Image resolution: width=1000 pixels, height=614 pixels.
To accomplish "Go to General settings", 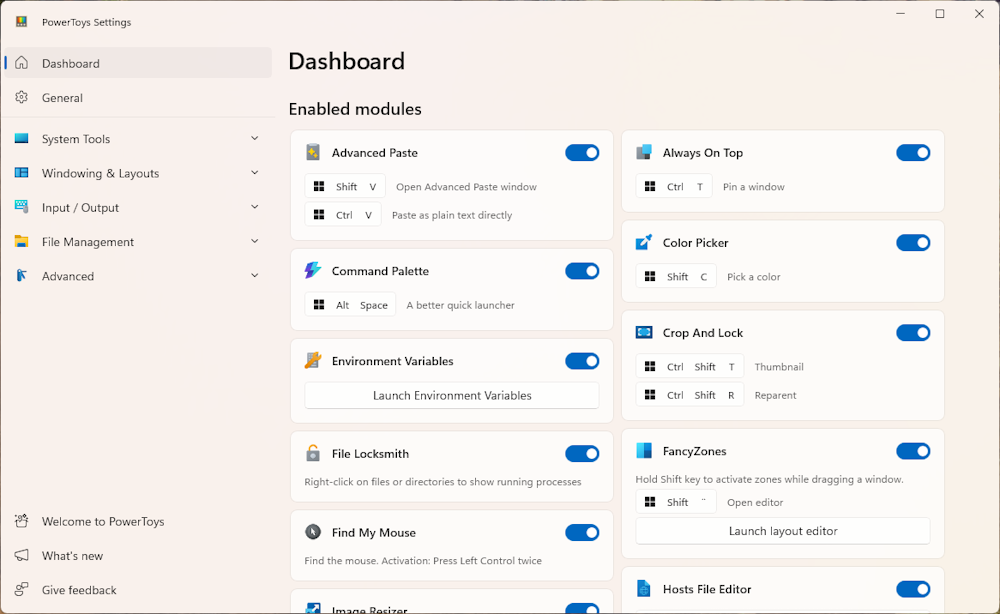I will 138,98.
